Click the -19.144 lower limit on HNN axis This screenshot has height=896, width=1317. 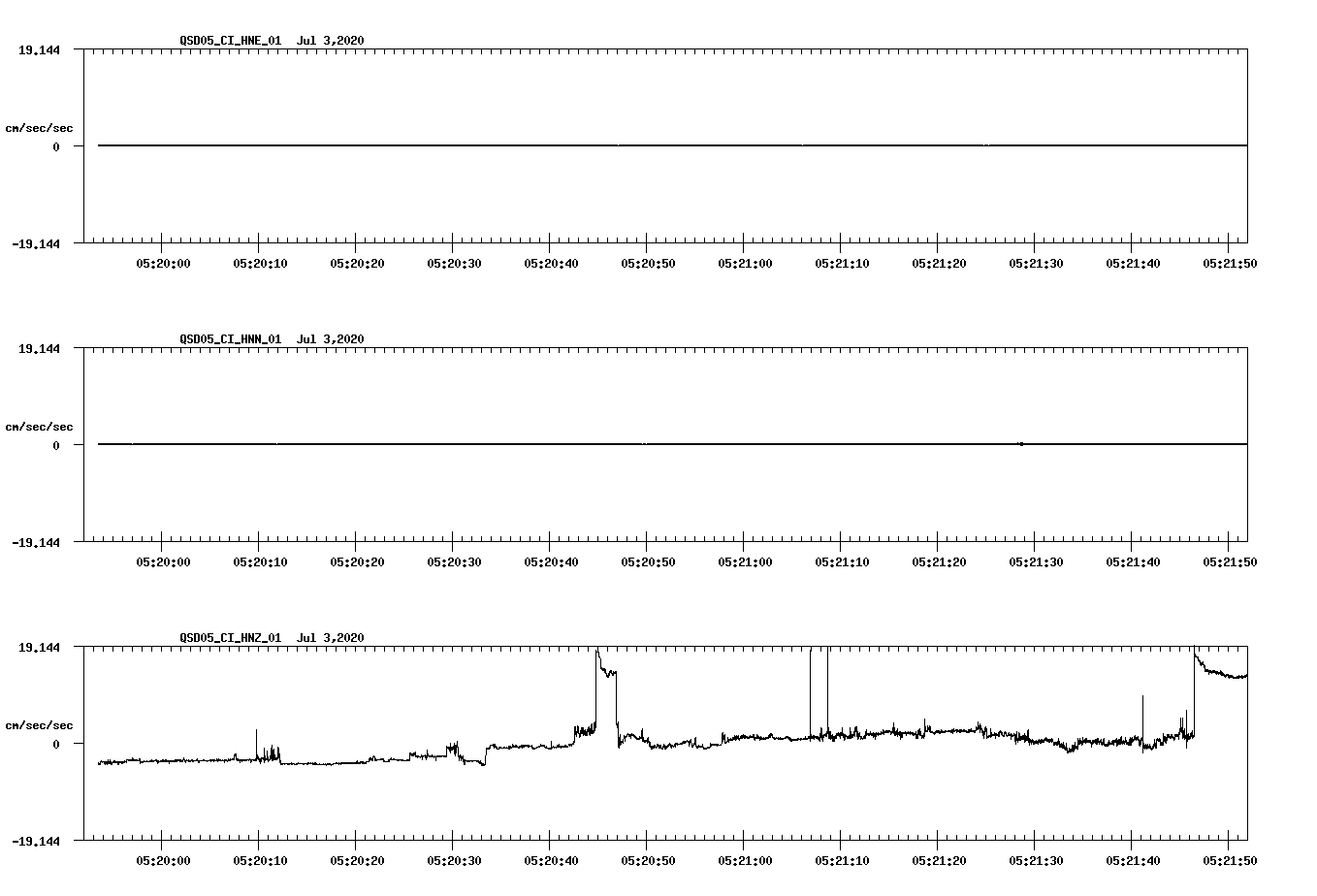(x=36, y=542)
